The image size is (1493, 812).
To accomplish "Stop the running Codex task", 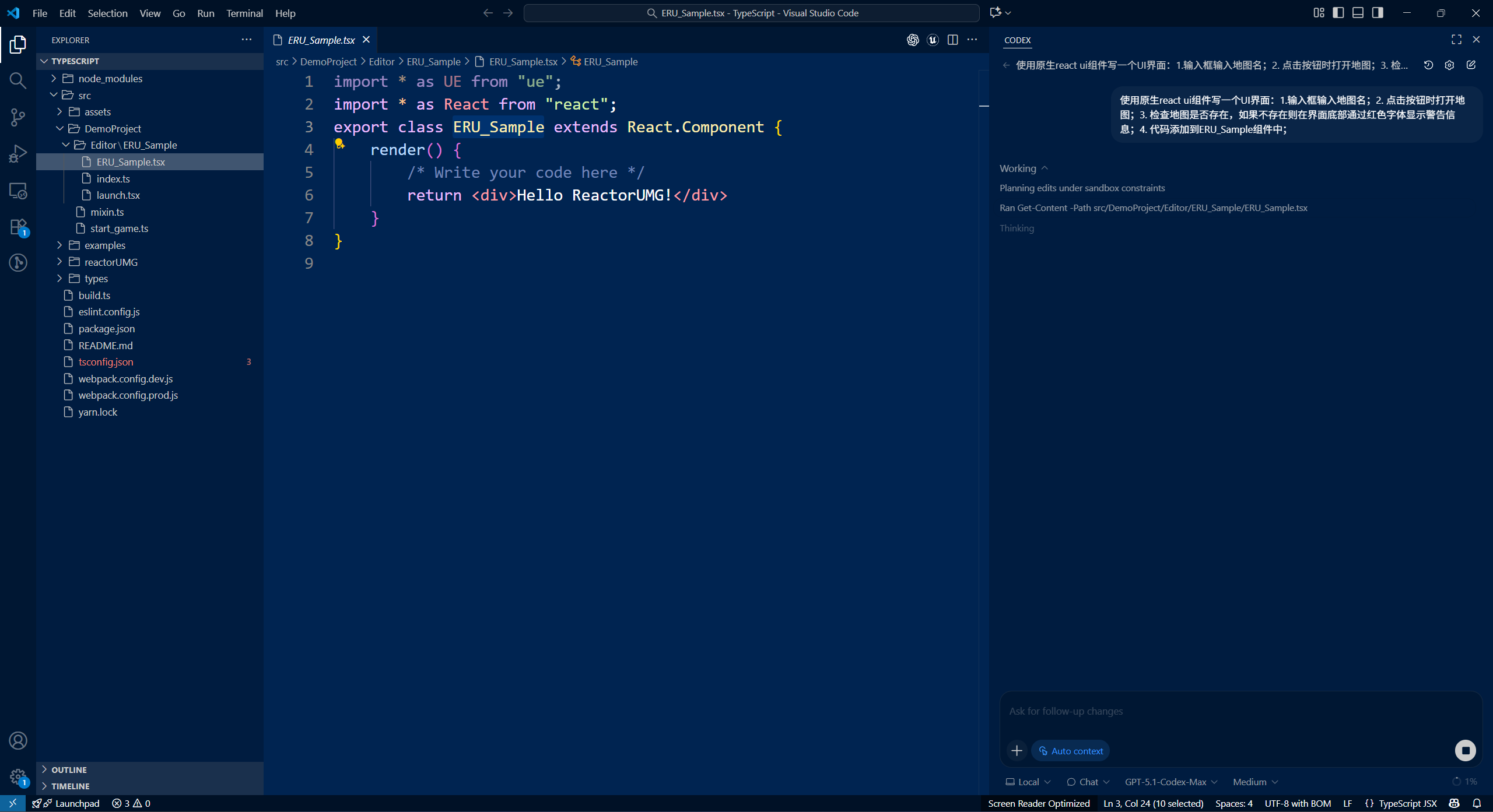I will click(x=1465, y=750).
